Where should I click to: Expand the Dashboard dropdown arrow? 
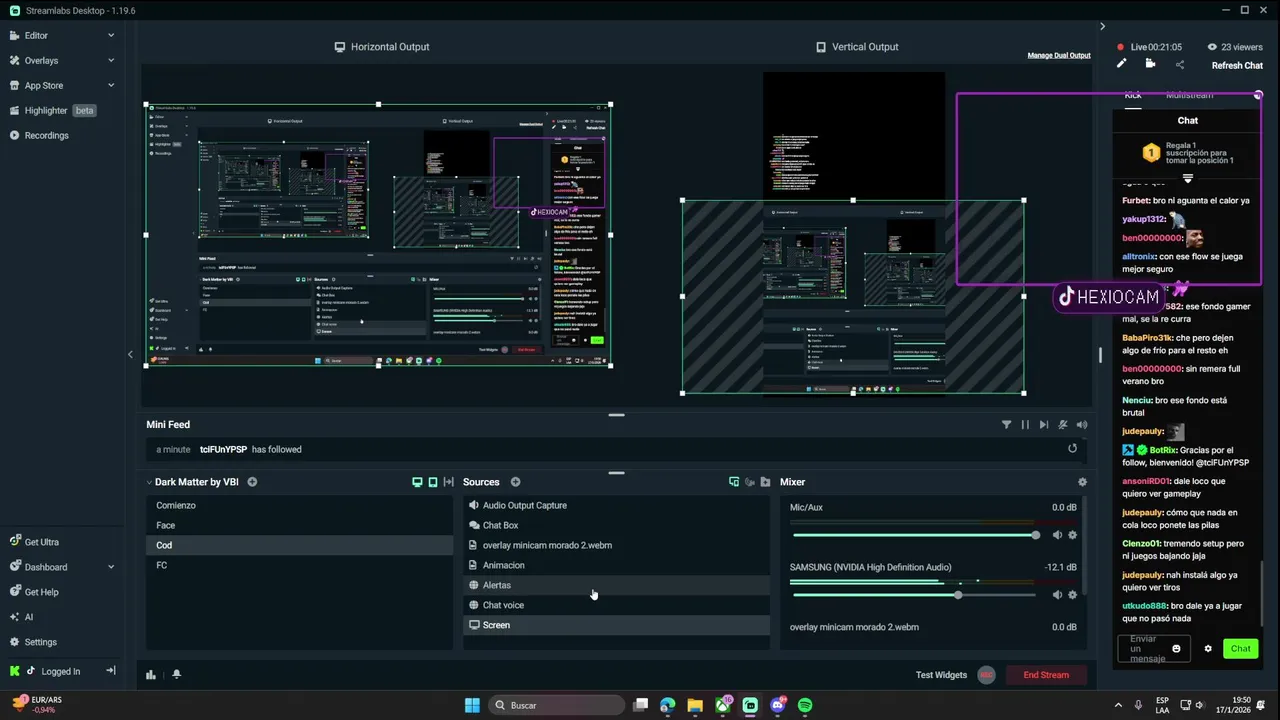tap(111, 567)
